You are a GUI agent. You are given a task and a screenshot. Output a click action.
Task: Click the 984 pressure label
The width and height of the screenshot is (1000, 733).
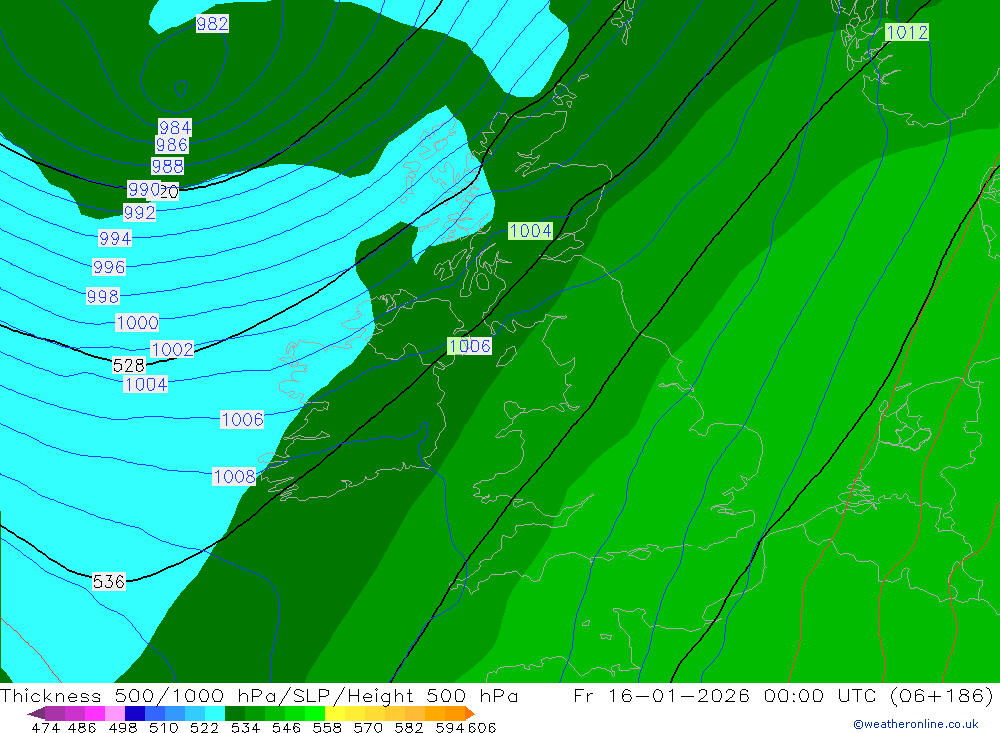coord(175,128)
